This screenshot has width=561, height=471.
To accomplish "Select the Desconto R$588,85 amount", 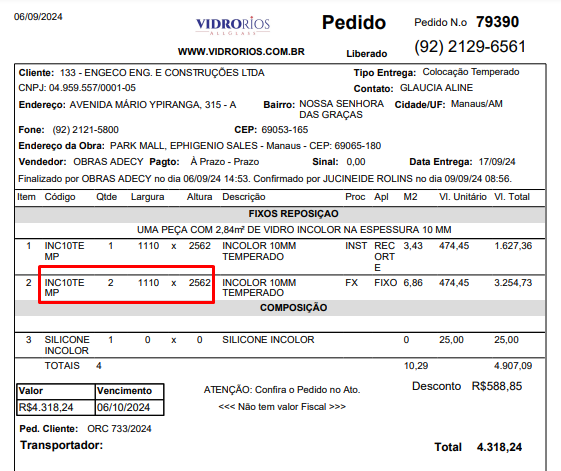I will point(497,386).
